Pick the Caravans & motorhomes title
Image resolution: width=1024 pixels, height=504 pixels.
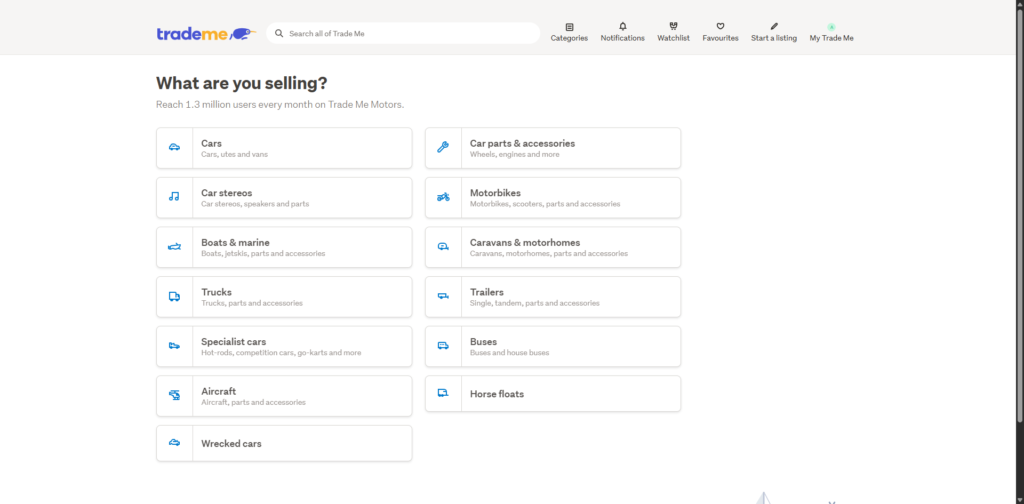pyautogui.click(x=525, y=242)
